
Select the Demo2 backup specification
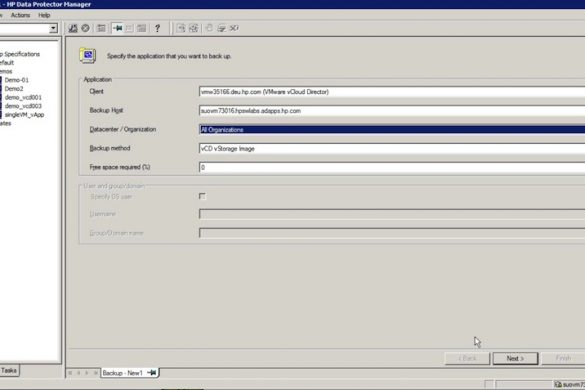pyautogui.click(x=14, y=89)
